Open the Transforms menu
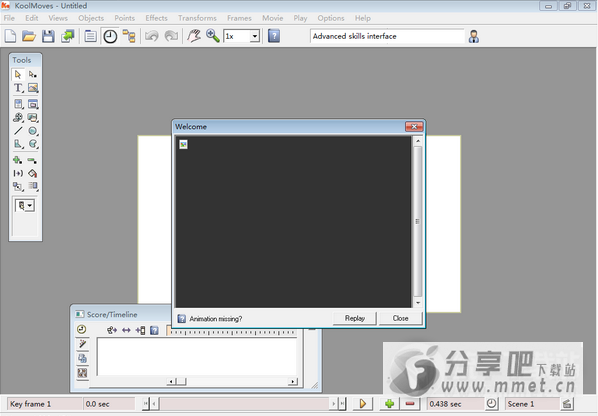The height and width of the screenshot is (416, 598). pyautogui.click(x=197, y=18)
